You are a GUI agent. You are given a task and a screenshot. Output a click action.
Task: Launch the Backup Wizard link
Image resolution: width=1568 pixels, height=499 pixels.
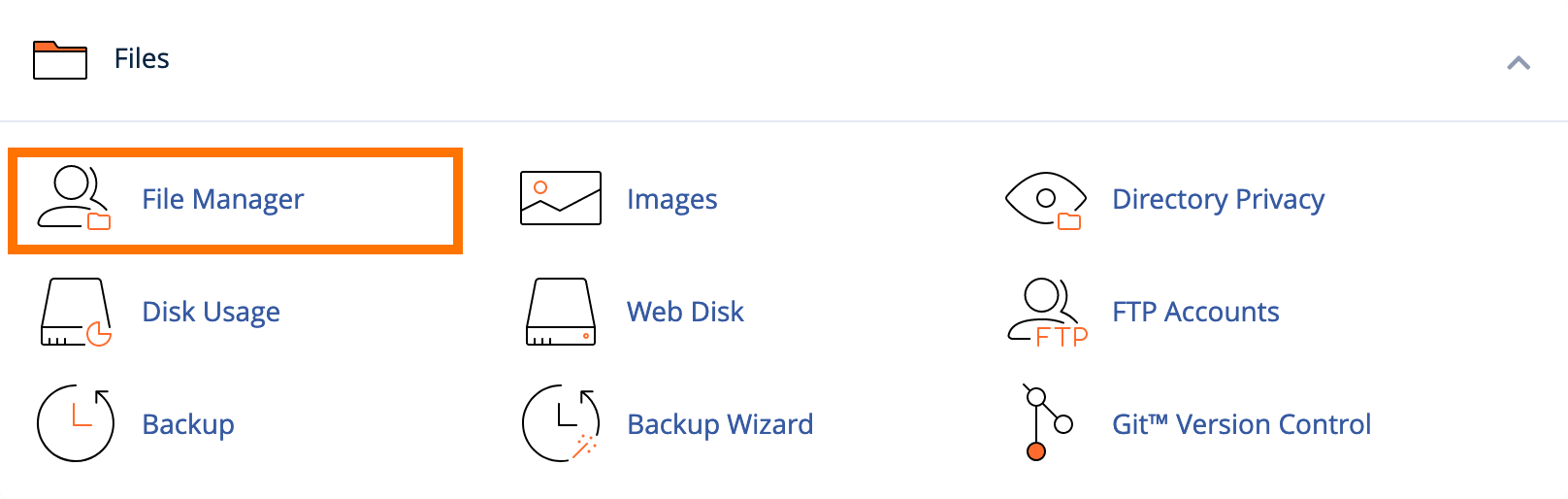point(720,424)
